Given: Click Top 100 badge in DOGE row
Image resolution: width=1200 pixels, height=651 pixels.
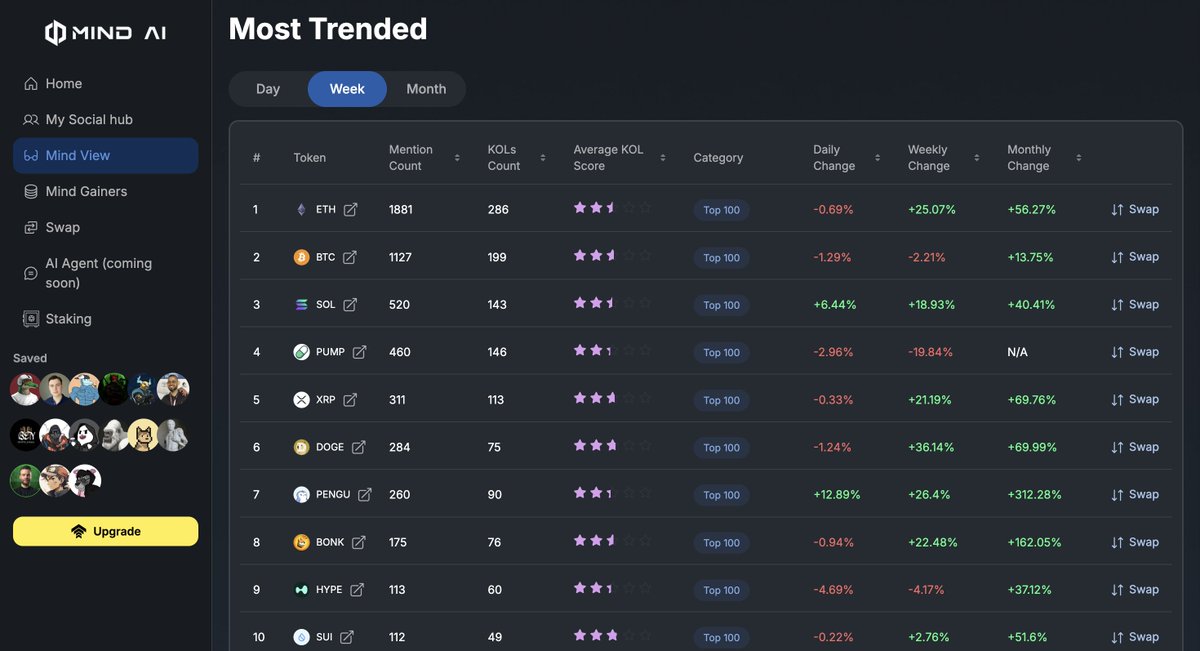Looking at the screenshot, I should click(721, 447).
